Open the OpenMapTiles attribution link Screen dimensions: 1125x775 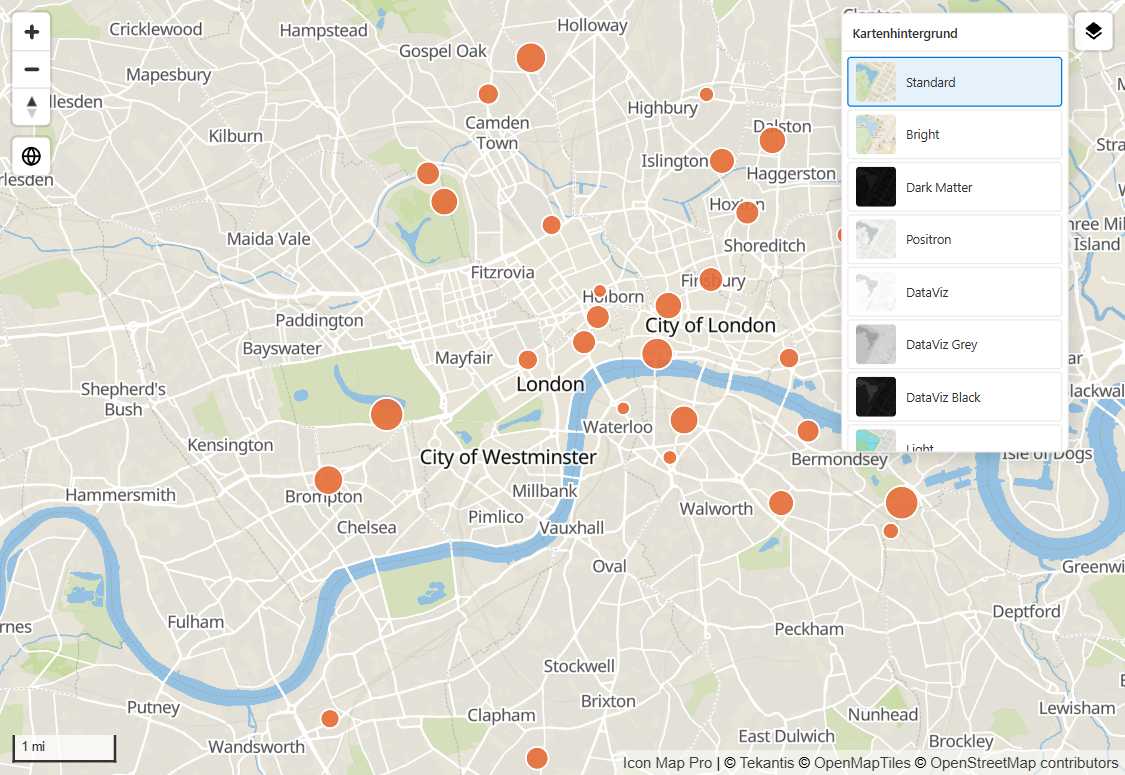(862, 763)
